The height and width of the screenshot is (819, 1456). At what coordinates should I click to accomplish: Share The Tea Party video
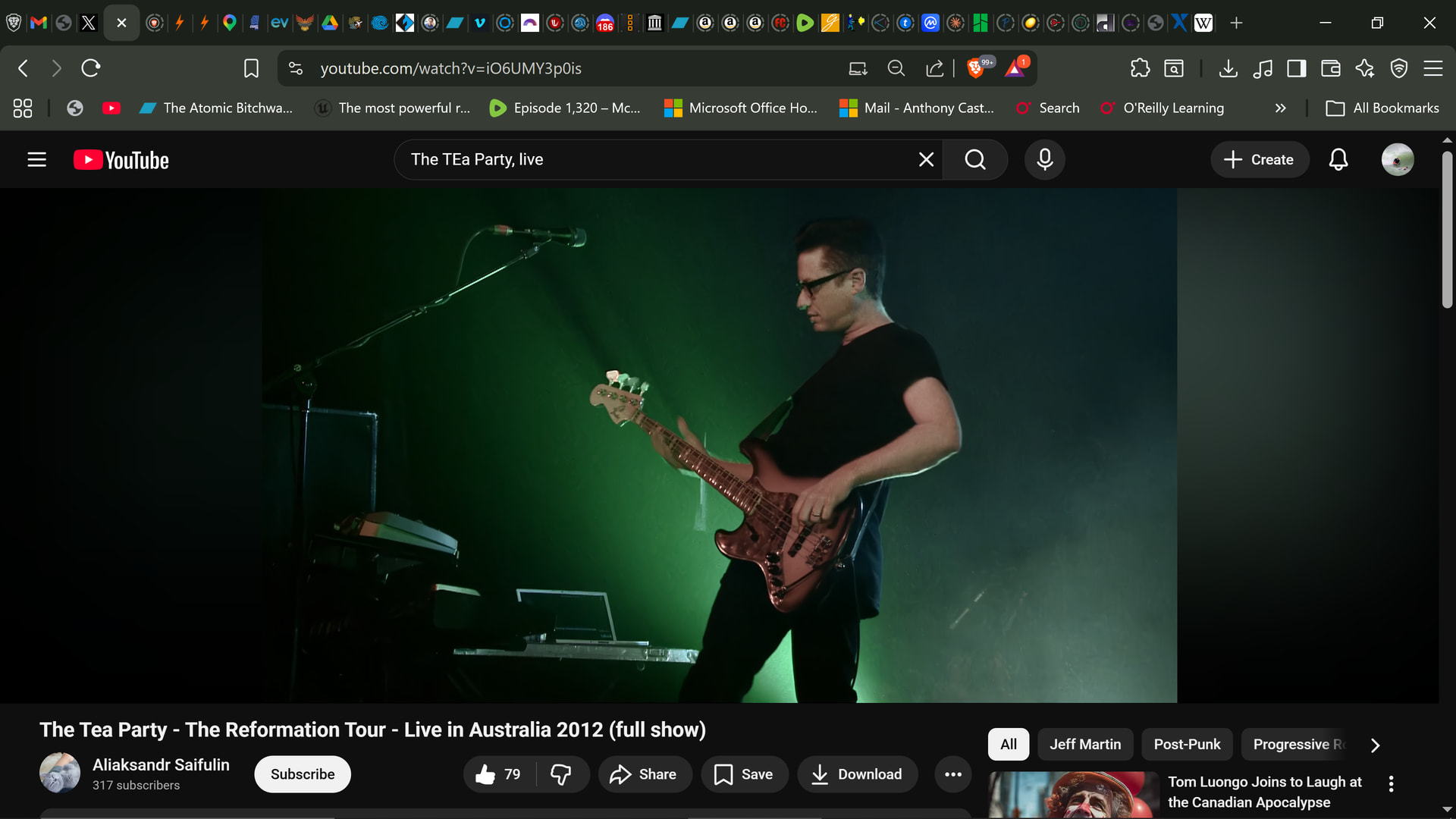[644, 774]
